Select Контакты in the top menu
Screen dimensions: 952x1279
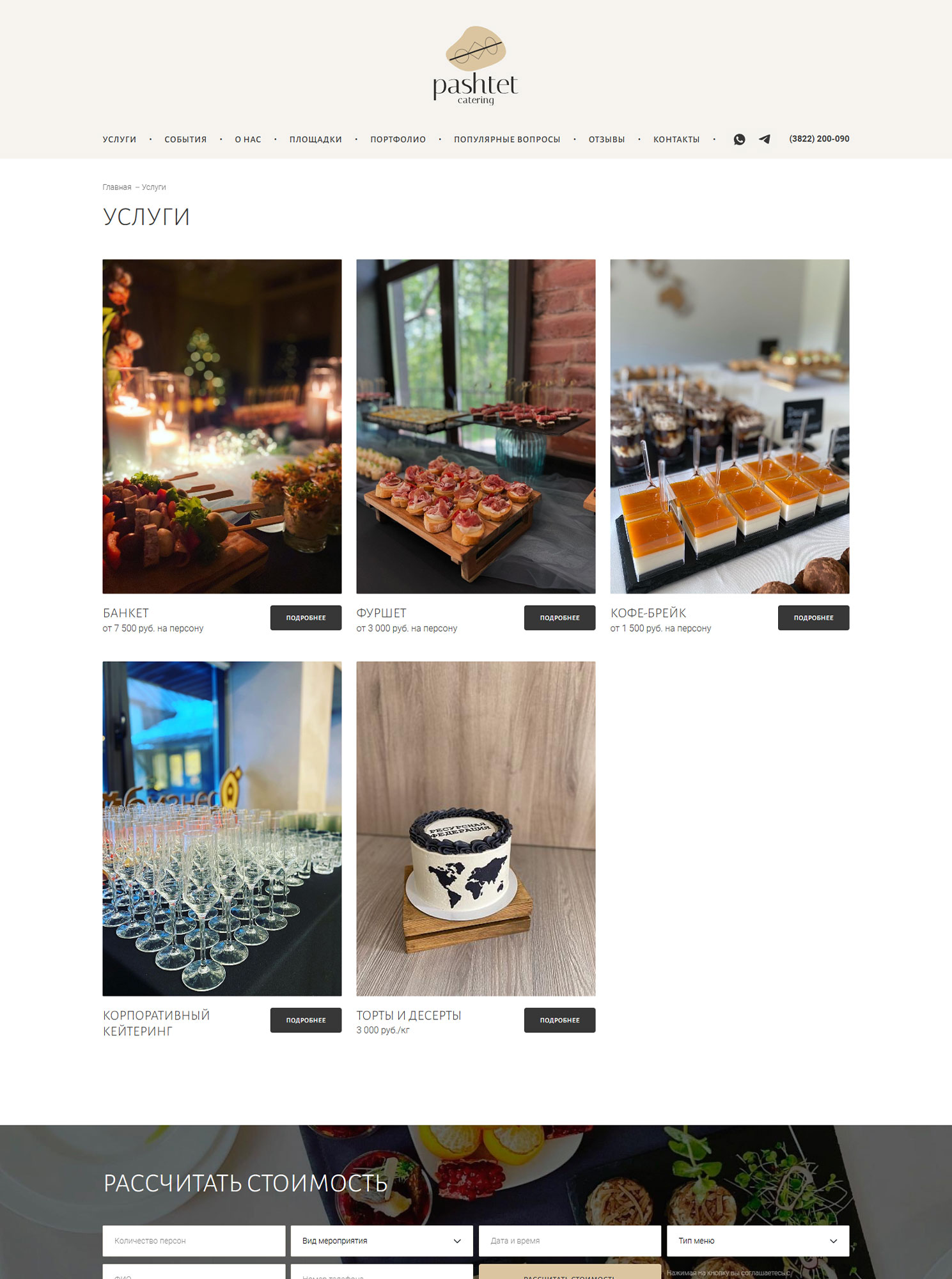point(676,139)
